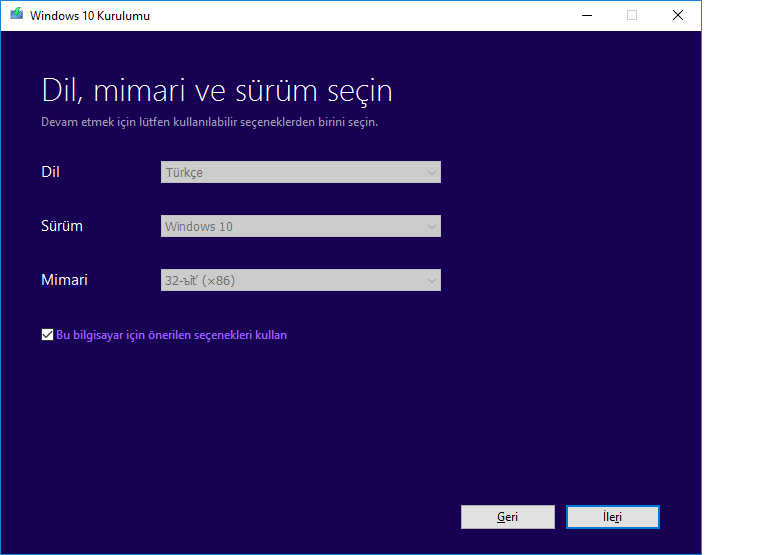Close the Windows 10 Kurulumu window
This screenshot has height=555, width=764.
tap(678, 16)
